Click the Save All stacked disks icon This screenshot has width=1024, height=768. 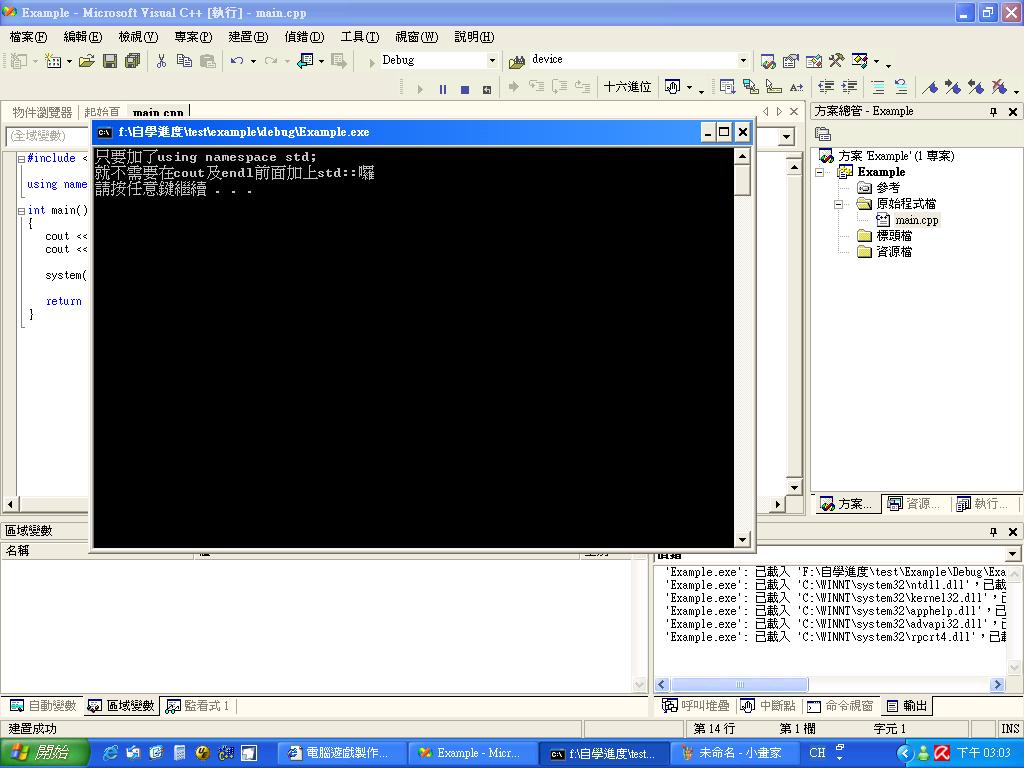click(133, 61)
